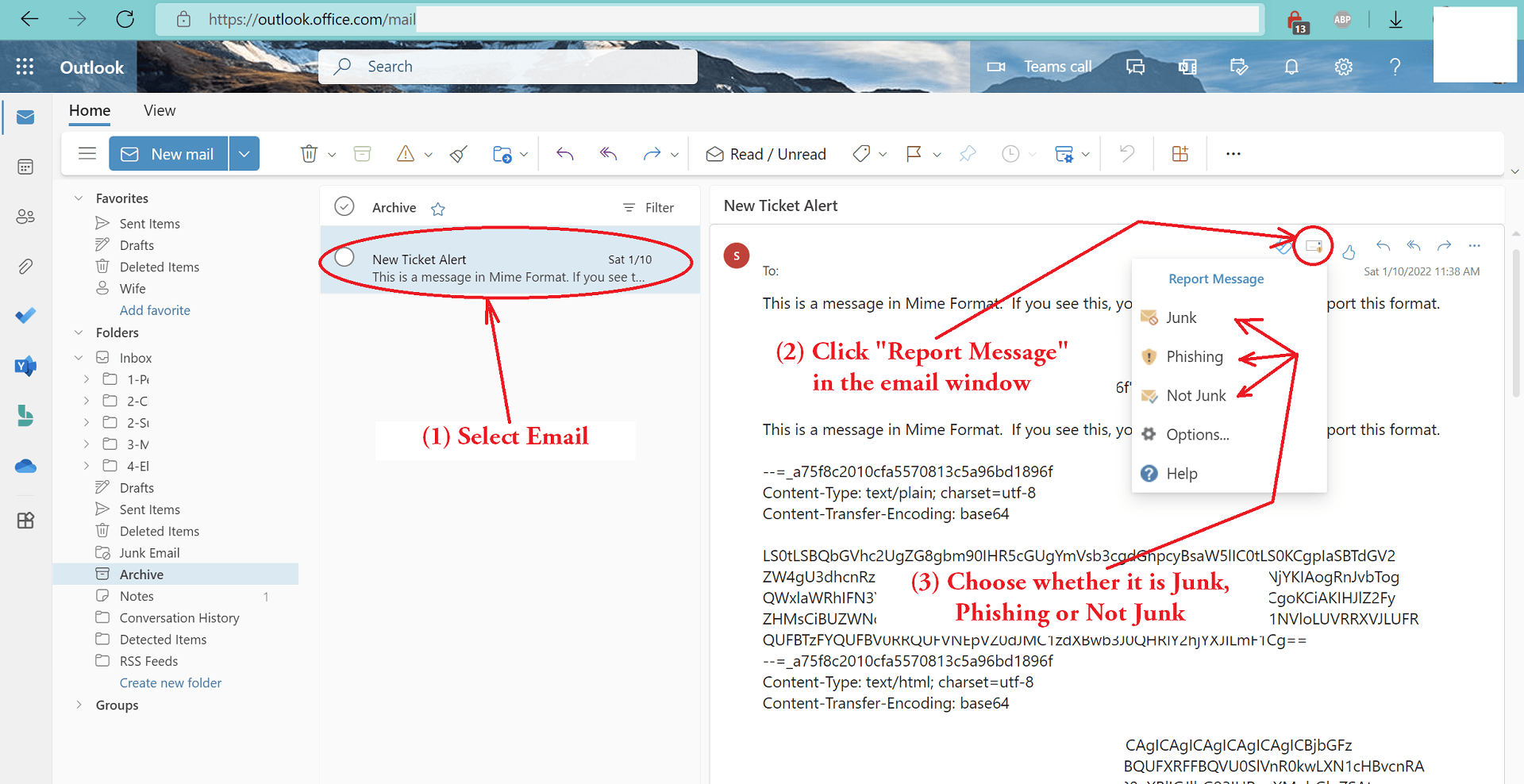Start a Teams call
This screenshot has width=1524, height=784.
coord(1039,67)
